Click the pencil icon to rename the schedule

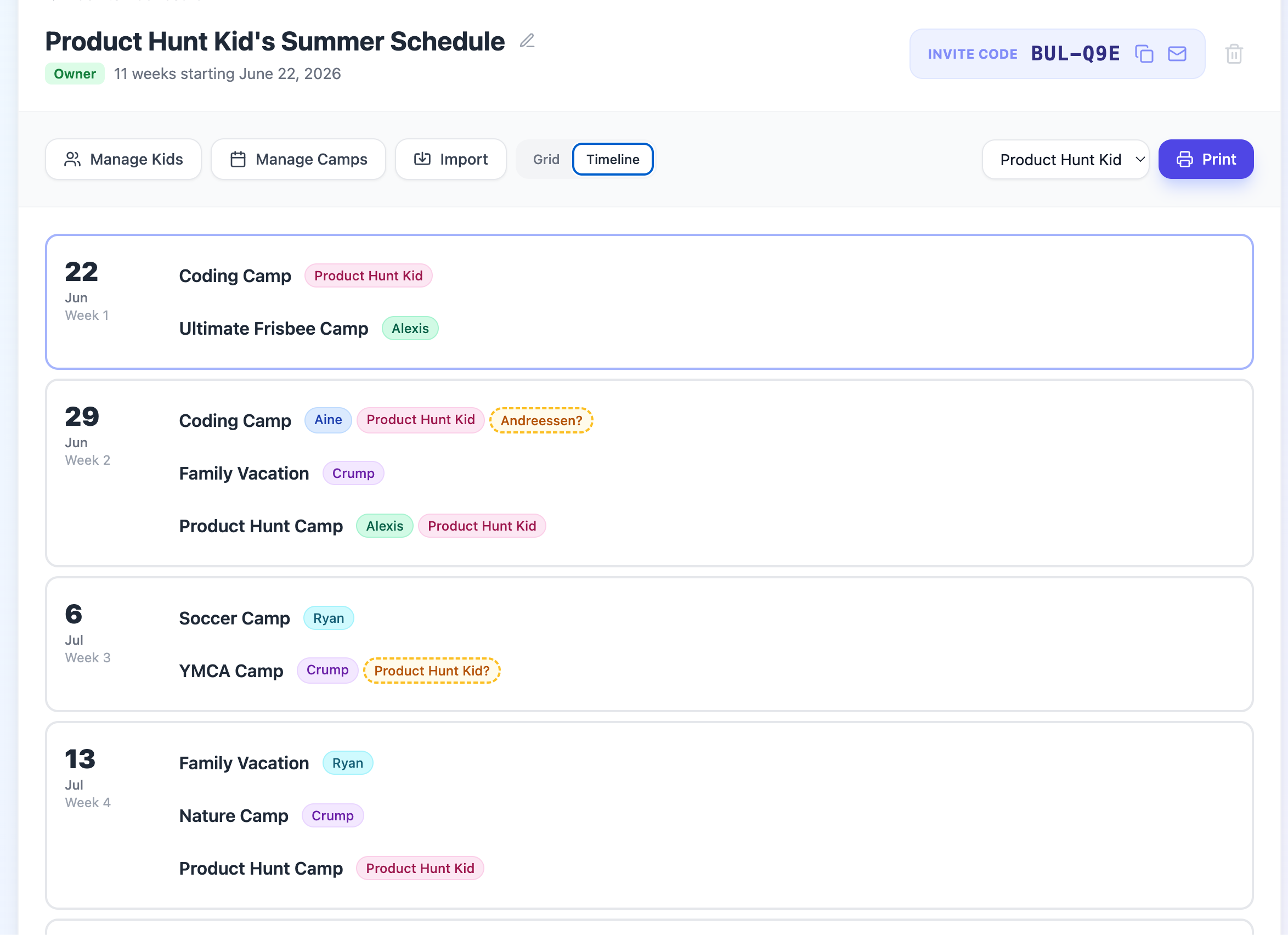527,41
